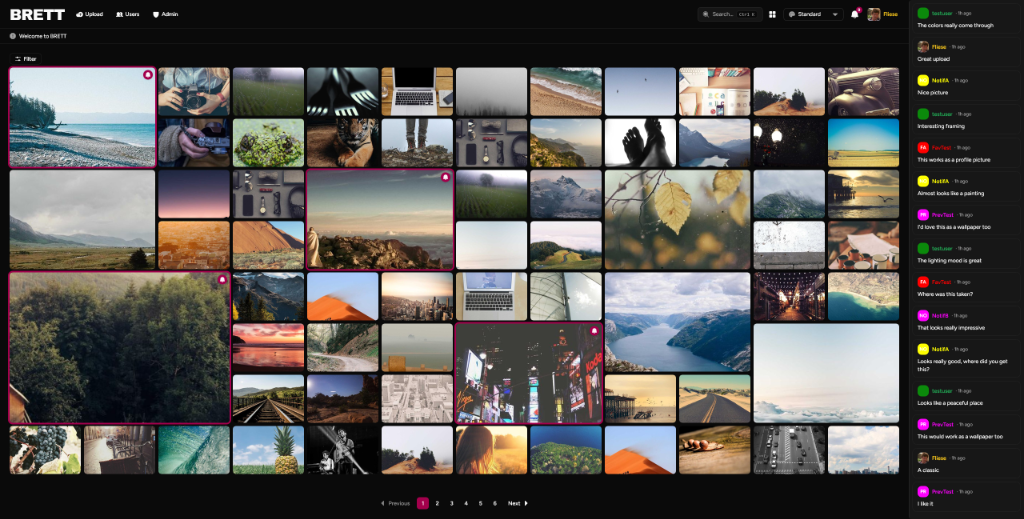Open the grapes photo thumbnail
1024x519 pixels.
(x=45, y=450)
